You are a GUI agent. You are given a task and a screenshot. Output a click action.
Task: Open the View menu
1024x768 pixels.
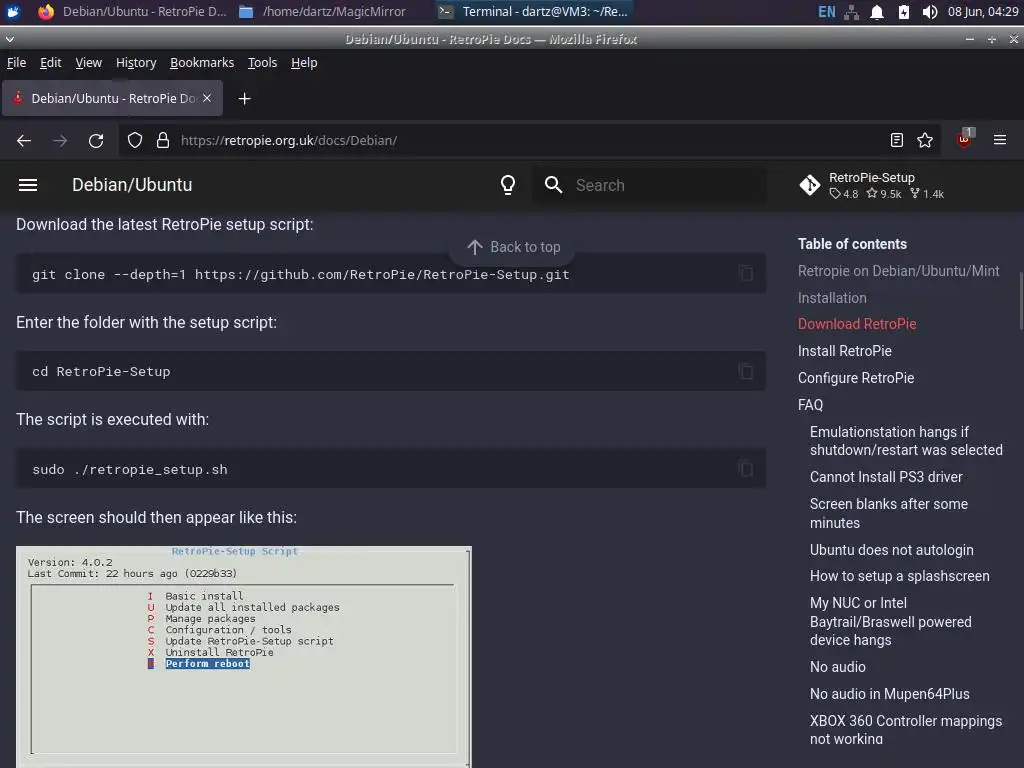pos(88,63)
